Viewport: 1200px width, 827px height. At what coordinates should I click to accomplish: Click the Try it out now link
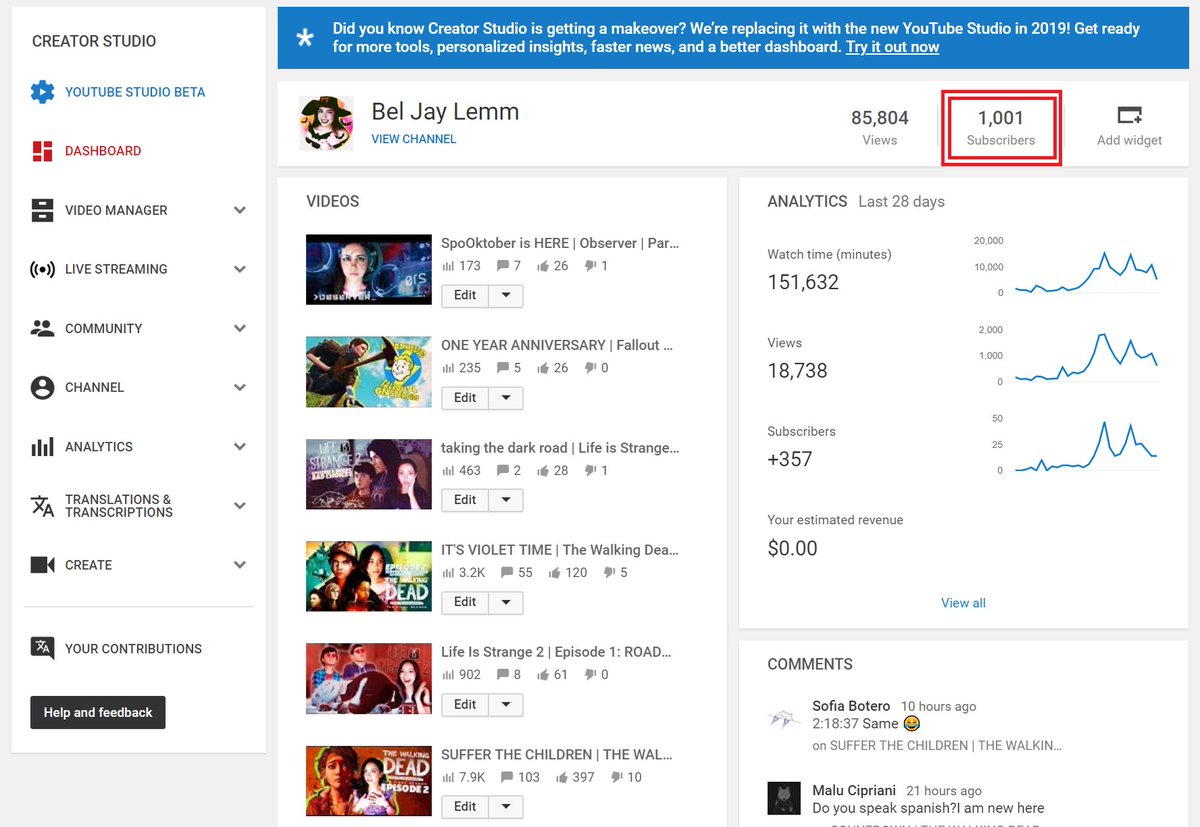pyautogui.click(x=892, y=47)
